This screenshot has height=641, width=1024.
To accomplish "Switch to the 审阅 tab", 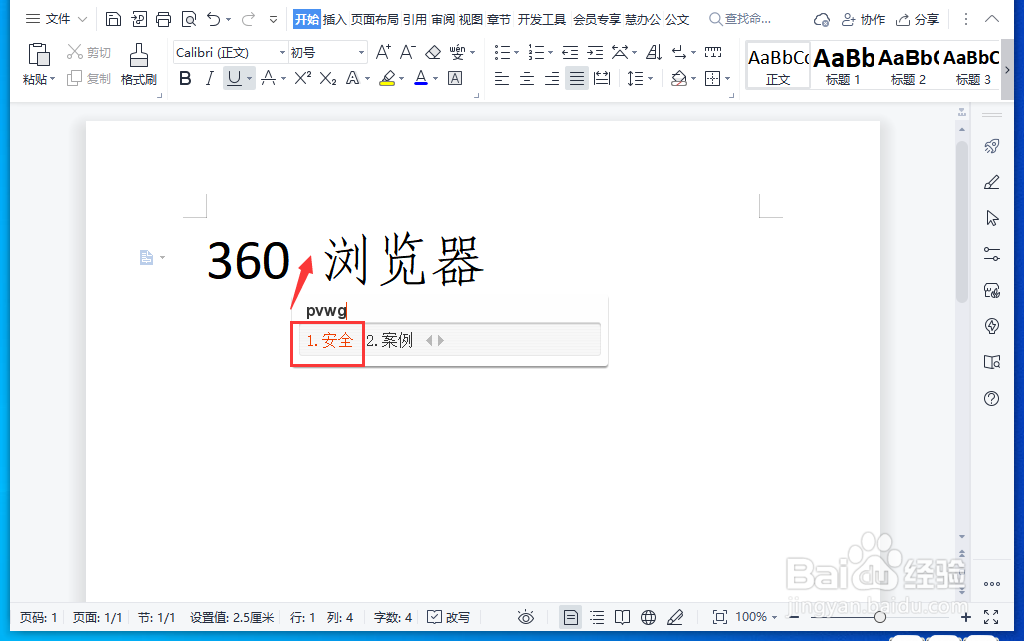I will pos(443,20).
